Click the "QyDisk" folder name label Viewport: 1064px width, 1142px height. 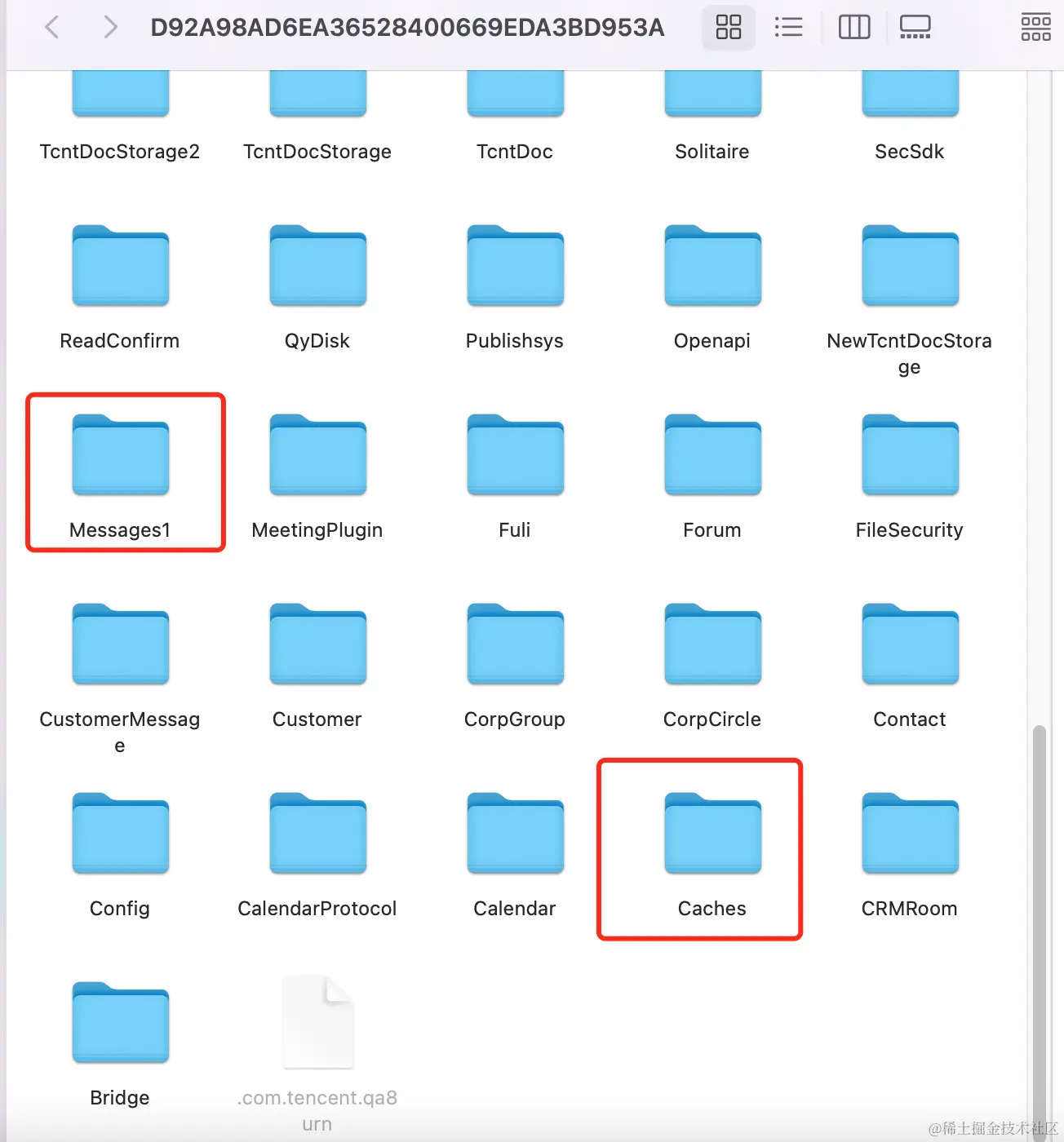[x=317, y=341]
